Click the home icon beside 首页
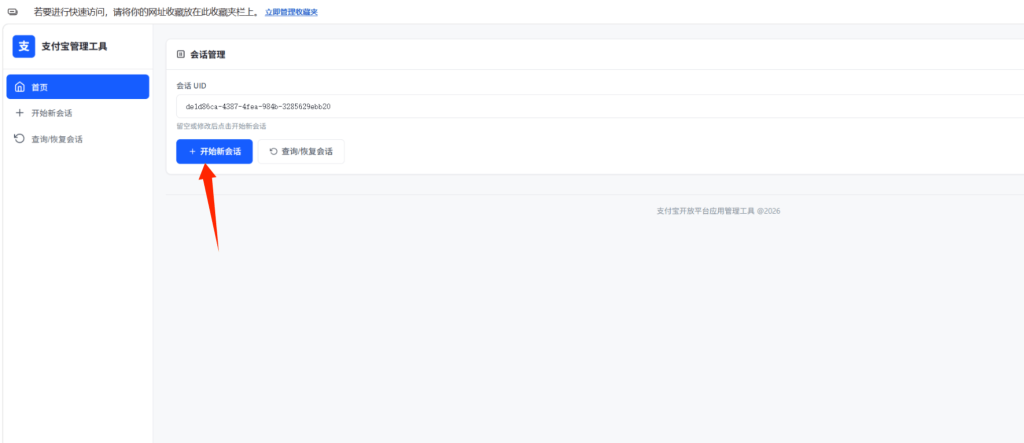The image size is (1024, 443). click(20, 87)
